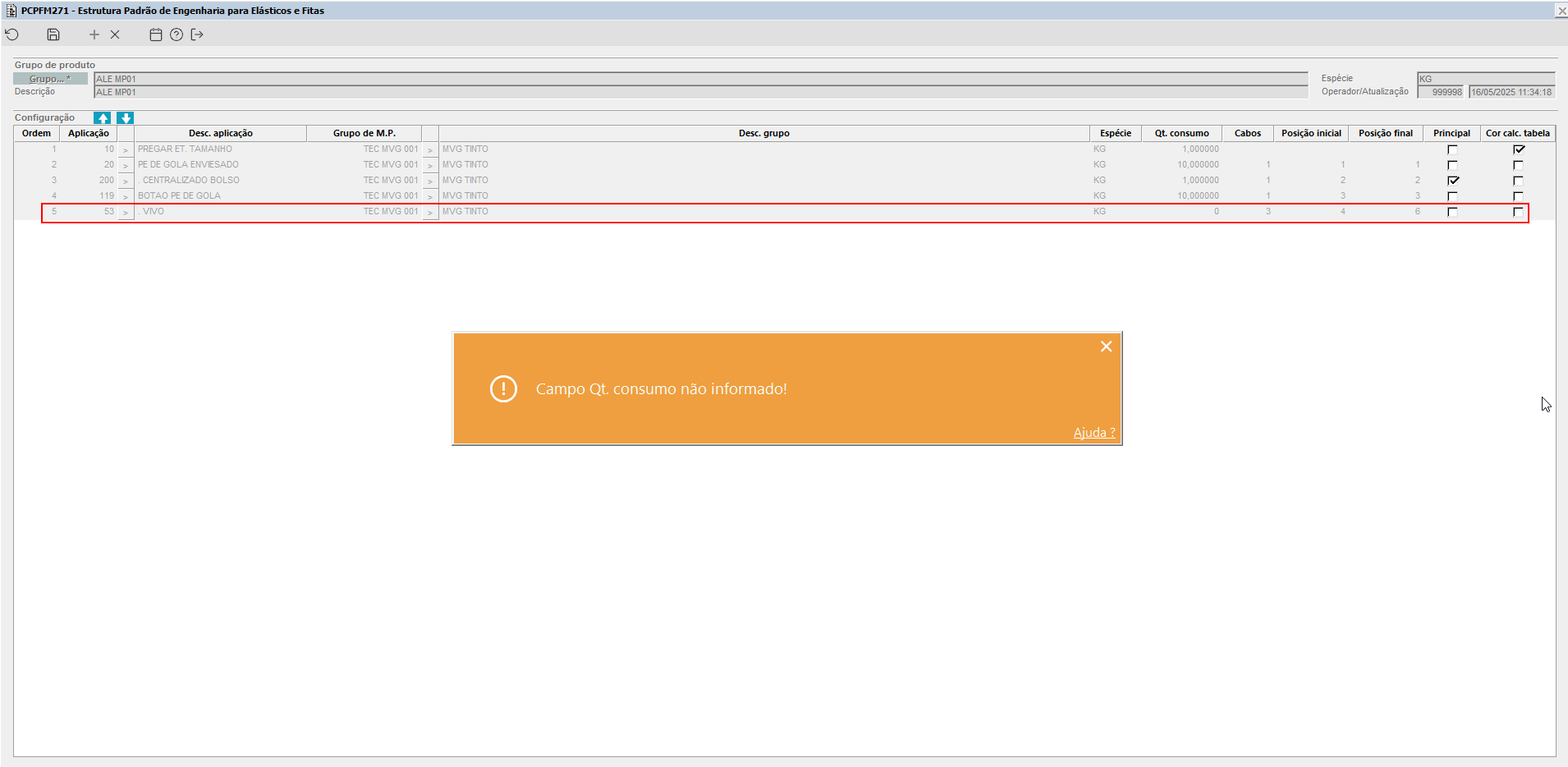Open Grupo de M.P. lookup in VIVO row
This screenshot has width=1568, height=767.
430,212
